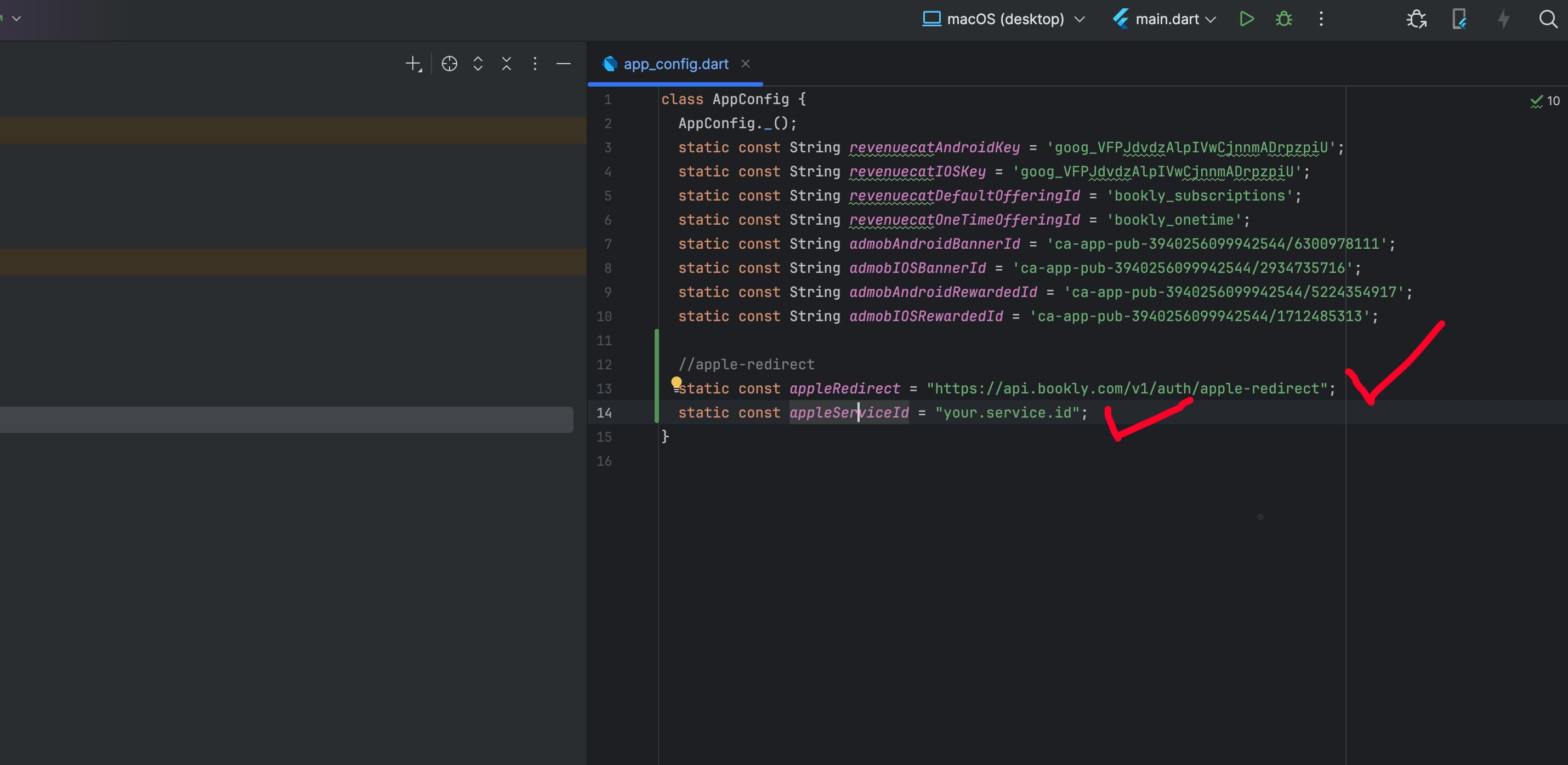Click line number 1 in the gutter
This screenshot has width=1568, height=765.
pyautogui.click(x=607, y=99)
